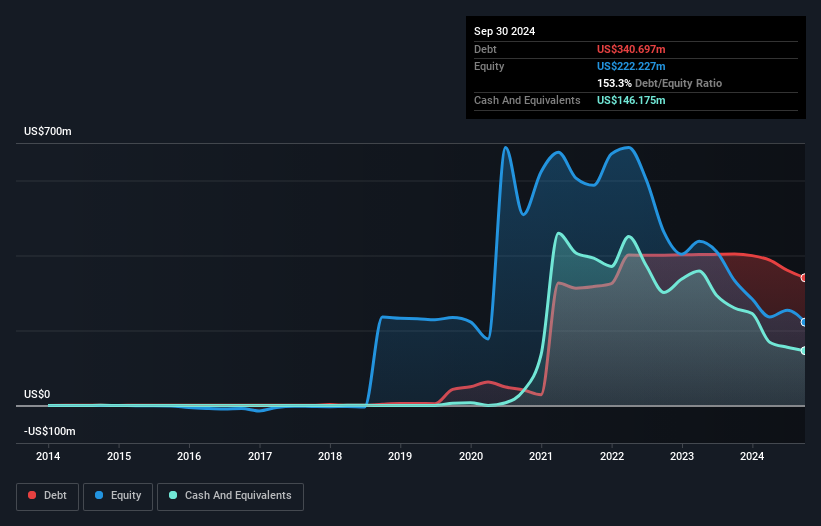The image size is (821, 526).
Task: Toggle the Debt series legend button
Action: pyautogui.click(x=48, y=496)
